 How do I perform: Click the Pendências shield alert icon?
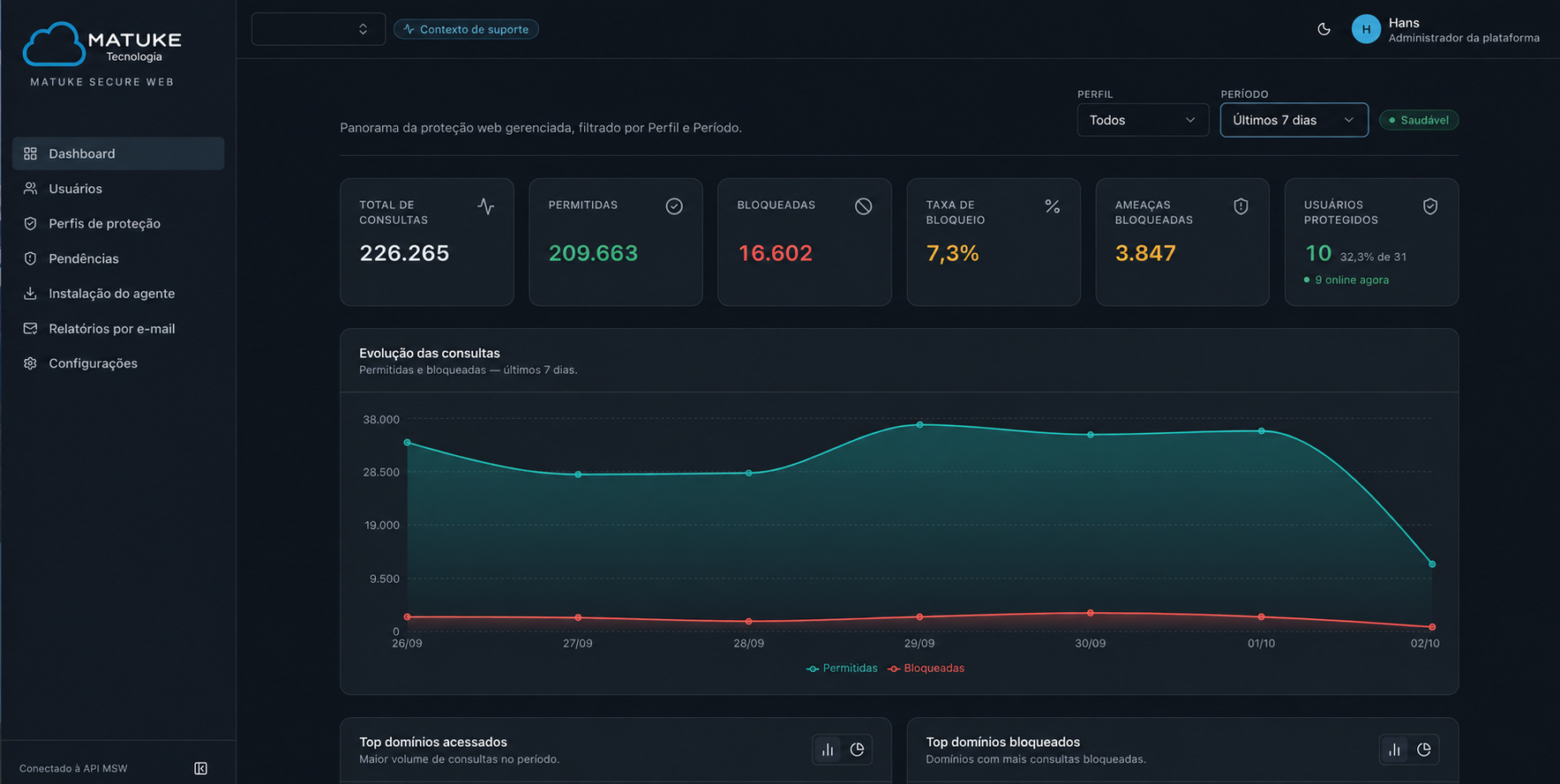(x=30, y=258)
